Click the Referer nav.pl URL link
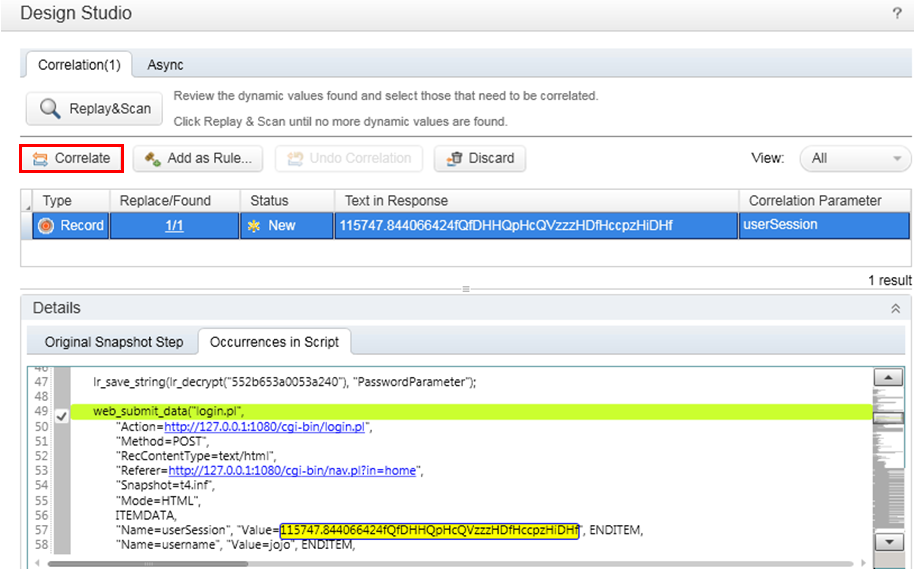This screenshot has height=573, width=914. pos(292,470)
